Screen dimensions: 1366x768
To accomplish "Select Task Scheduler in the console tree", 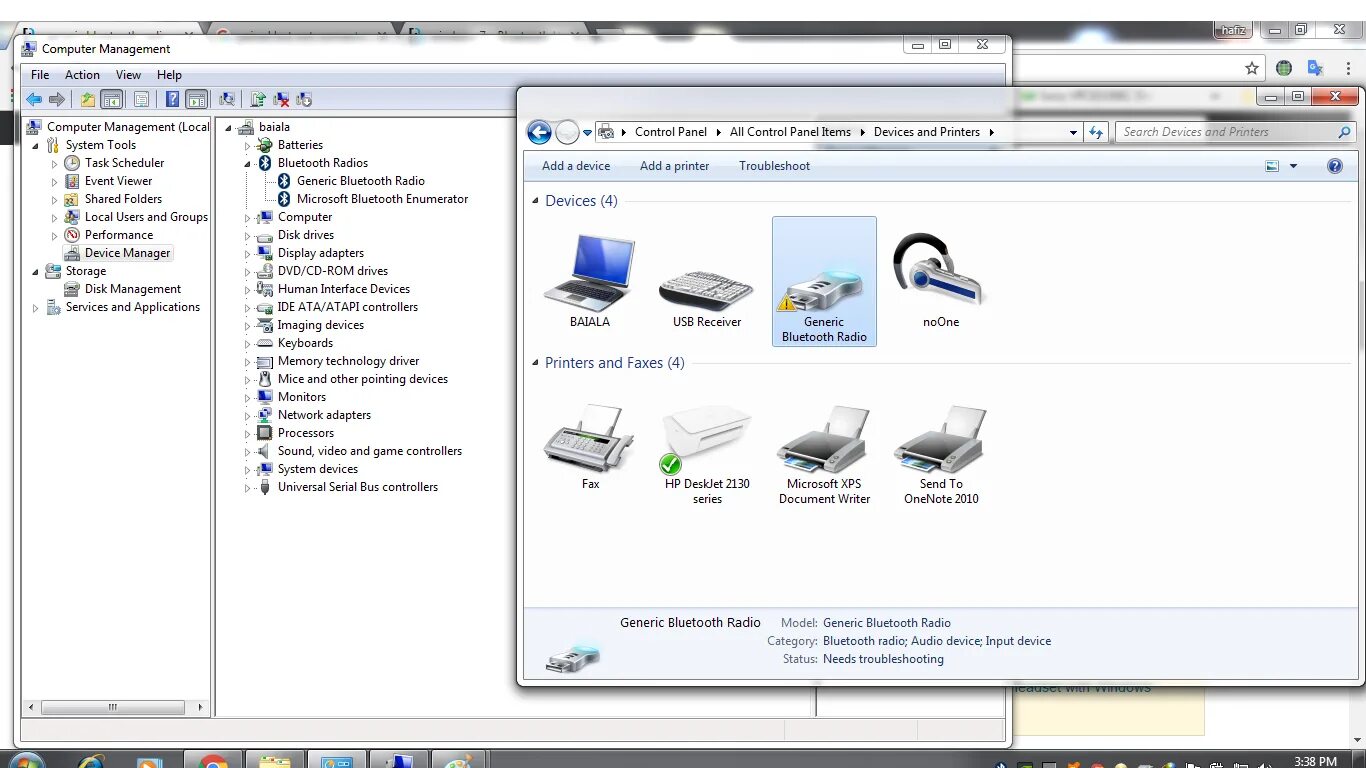I will point(124,163).
